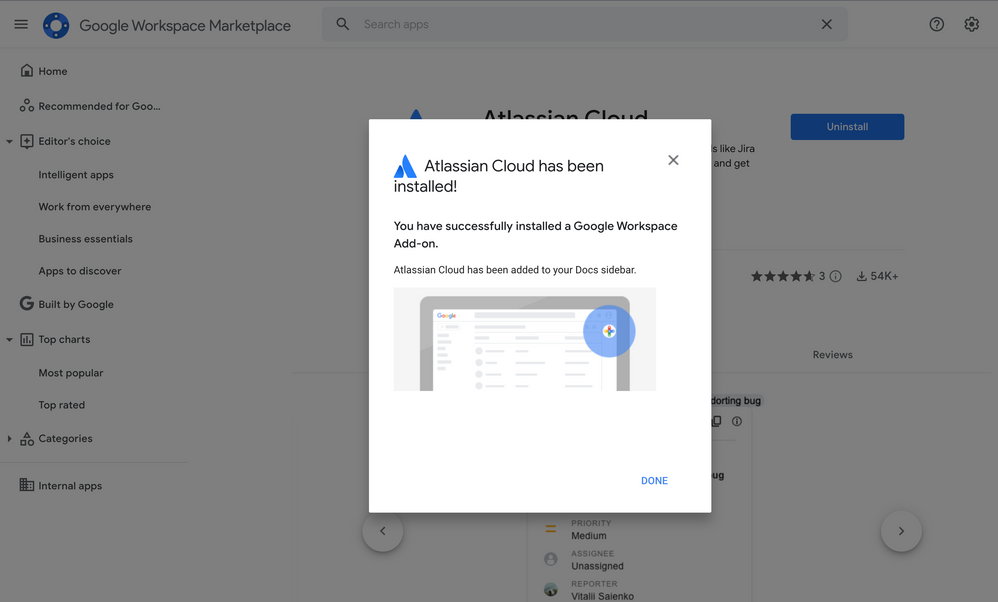Clear the search box with X

[826, 24]
